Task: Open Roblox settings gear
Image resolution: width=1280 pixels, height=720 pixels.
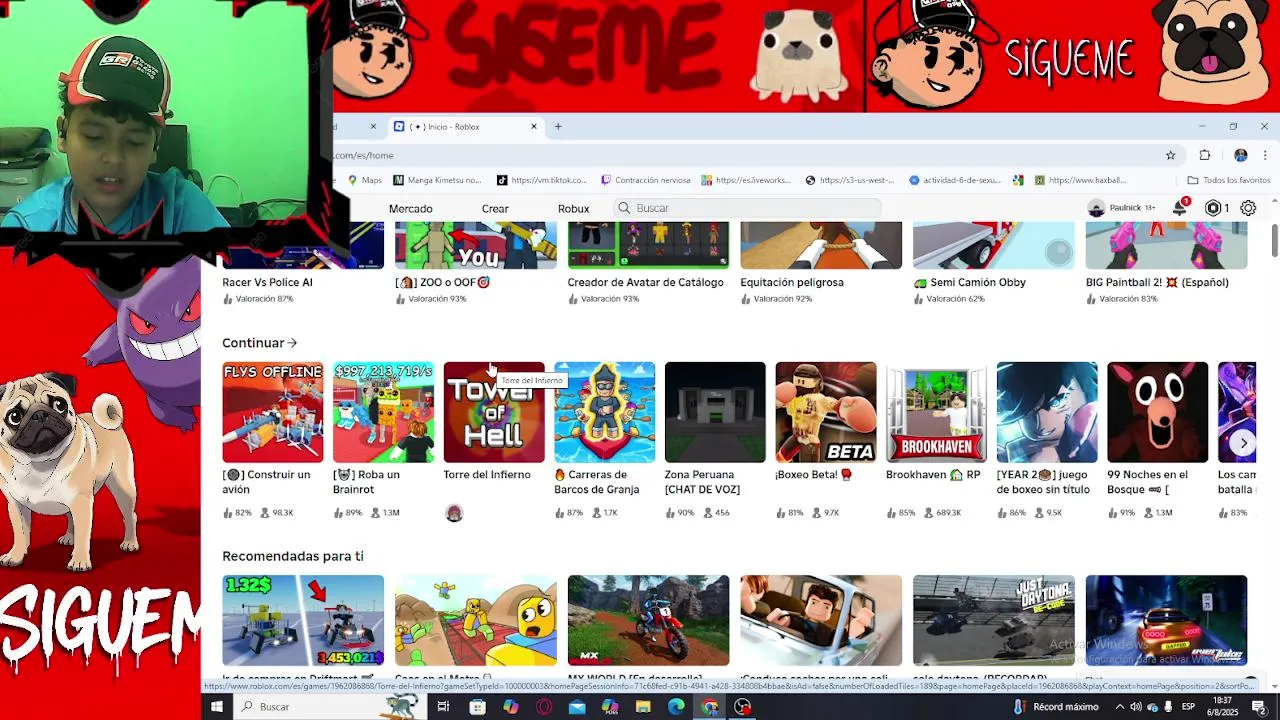Action: pyautogui.click(x=1248, y=208)
